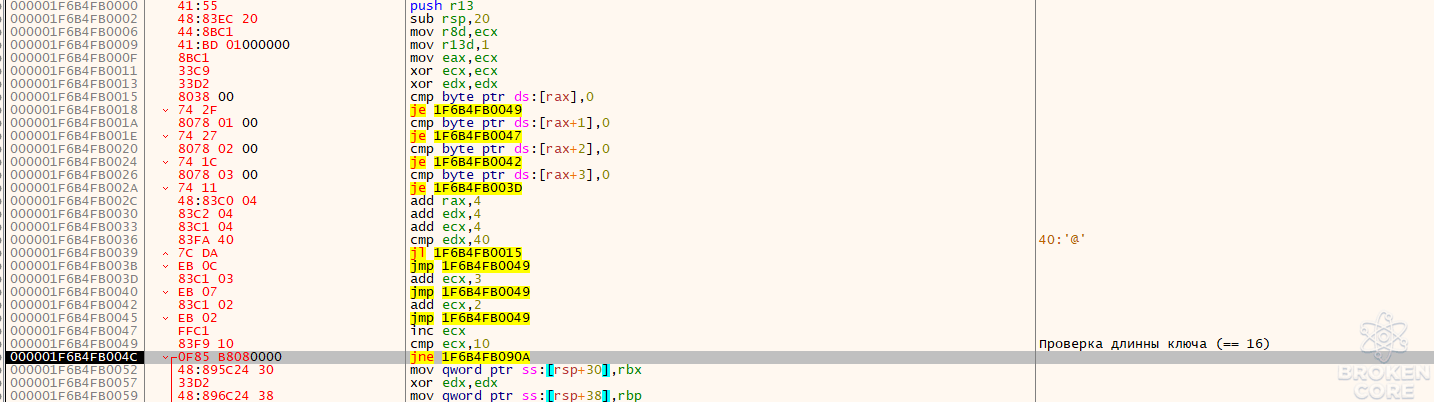The image size is (1434, 402).
Task: Click opcode bytes '74 2F'
Action: point(196,110)
